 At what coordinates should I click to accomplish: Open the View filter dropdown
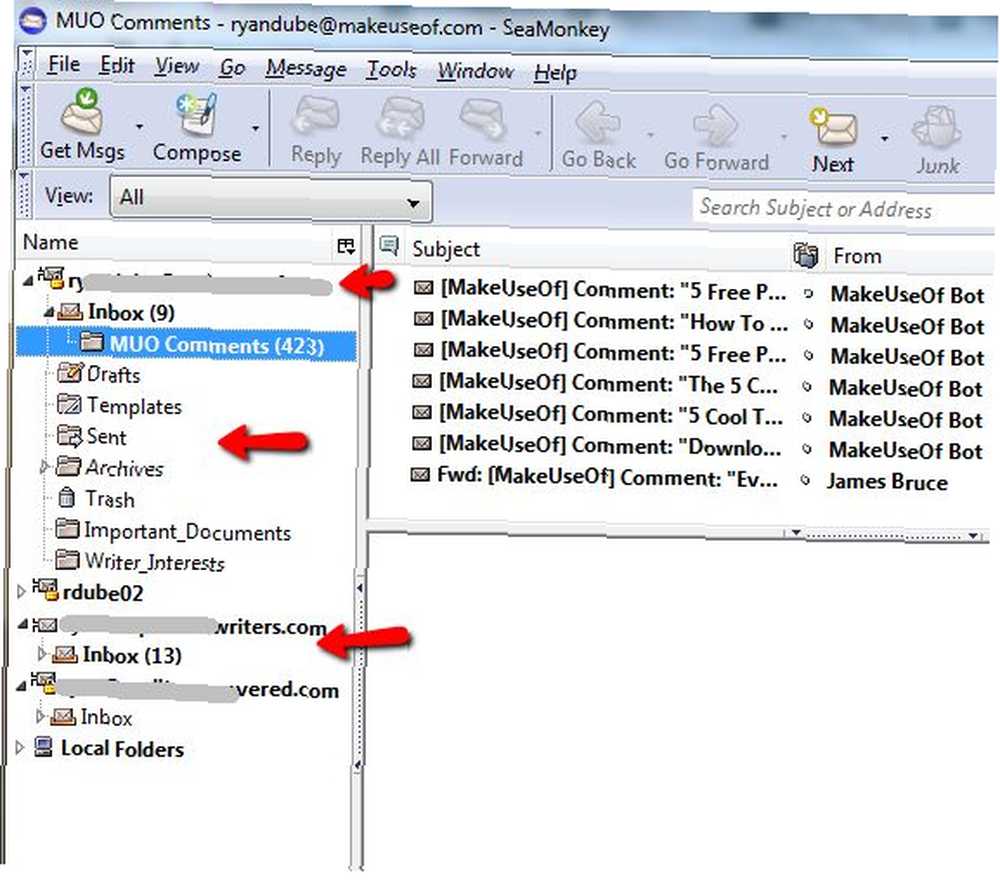[x=271, y=198]
